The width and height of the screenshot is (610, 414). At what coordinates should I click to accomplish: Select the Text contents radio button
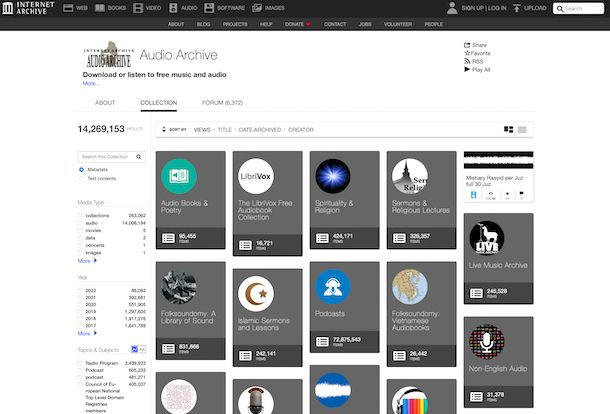point(81,179)
